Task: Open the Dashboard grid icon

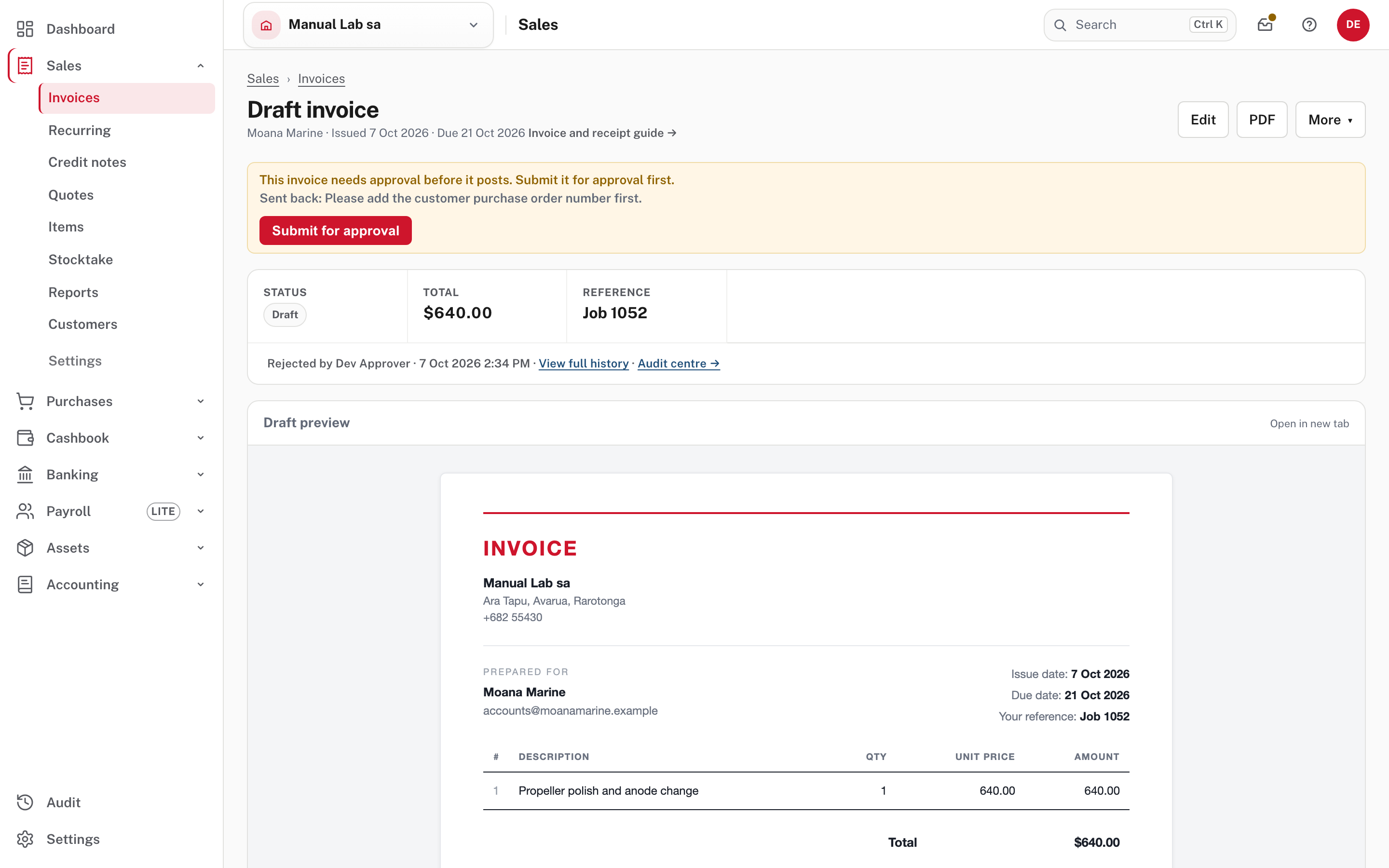Action: pos(25,29)
